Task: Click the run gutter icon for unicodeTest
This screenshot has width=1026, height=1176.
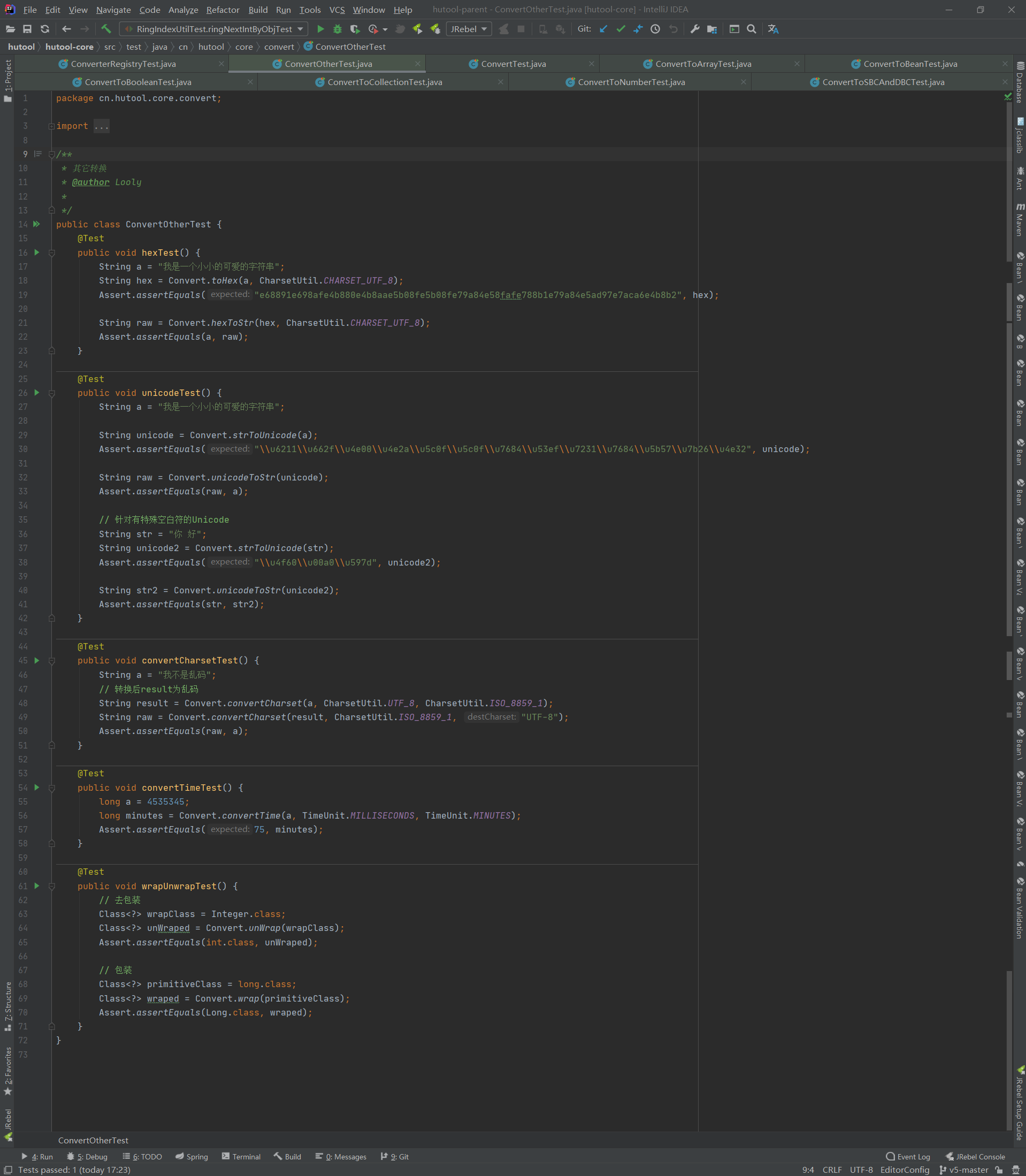Action: pos(36,393)
